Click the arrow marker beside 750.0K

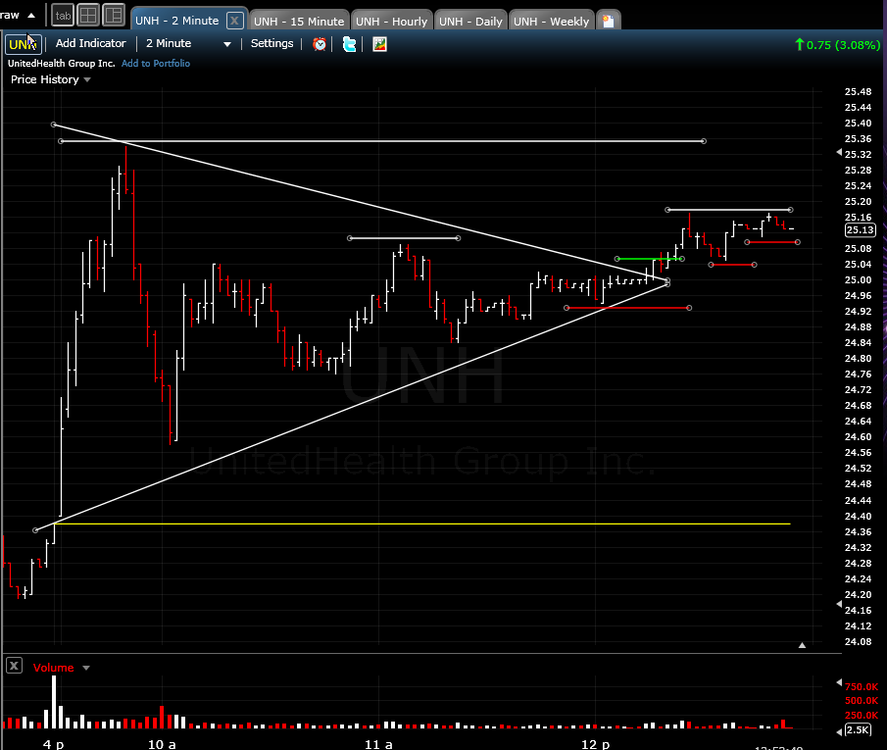pyautogui.click(x=839, y=683)
